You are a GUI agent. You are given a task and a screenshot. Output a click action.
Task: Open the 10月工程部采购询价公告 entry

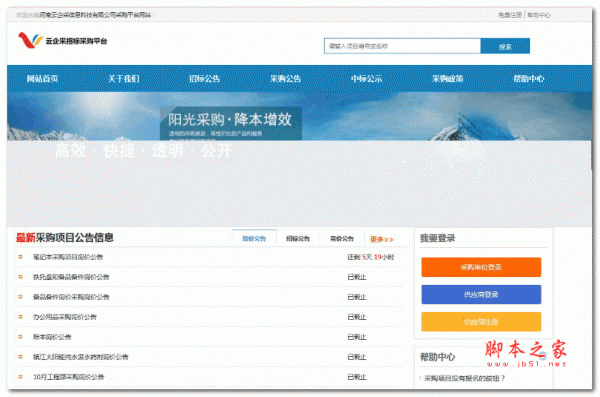(x=68, y=377)
